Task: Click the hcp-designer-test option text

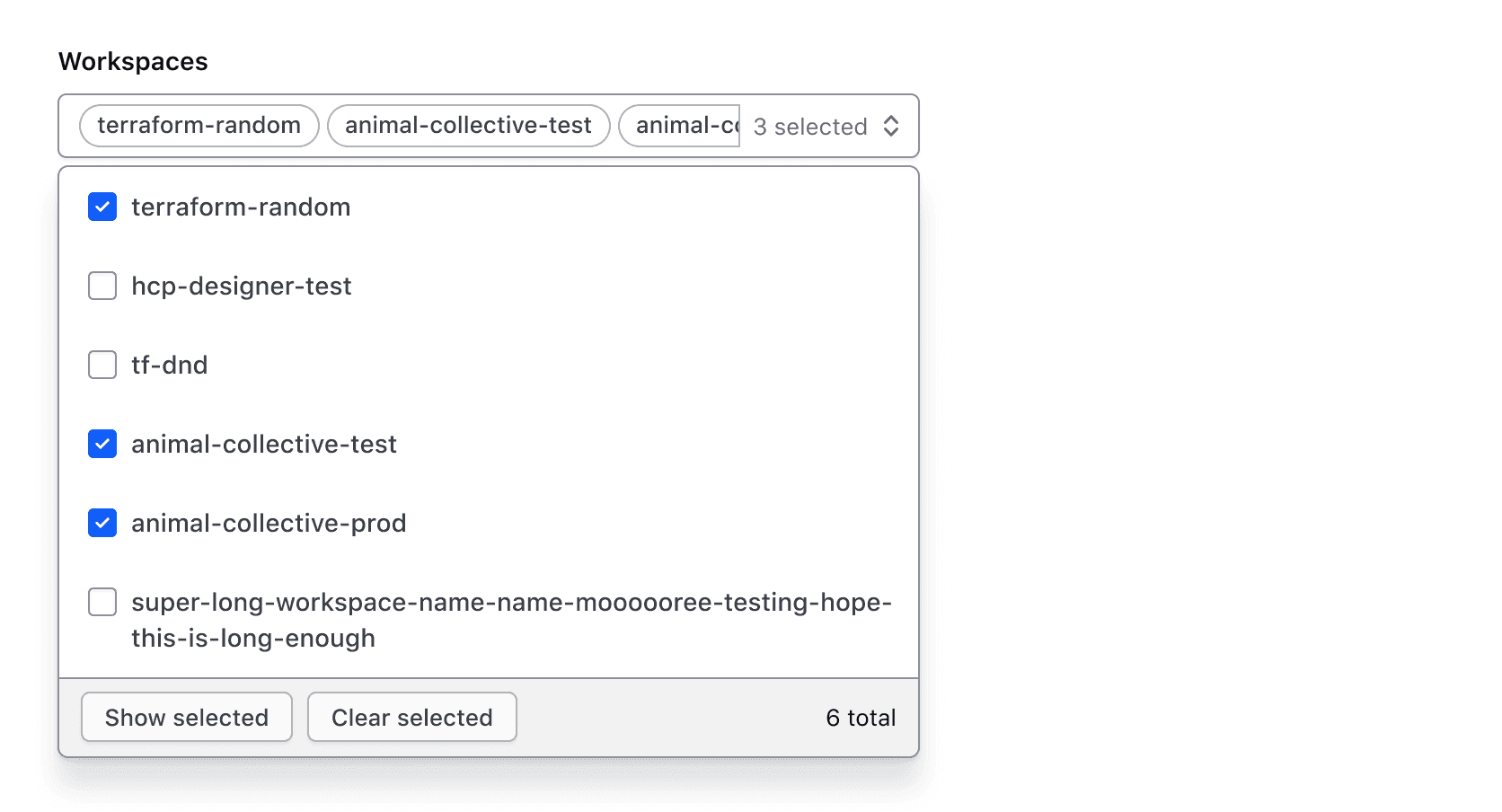Action: pos(241,286)
